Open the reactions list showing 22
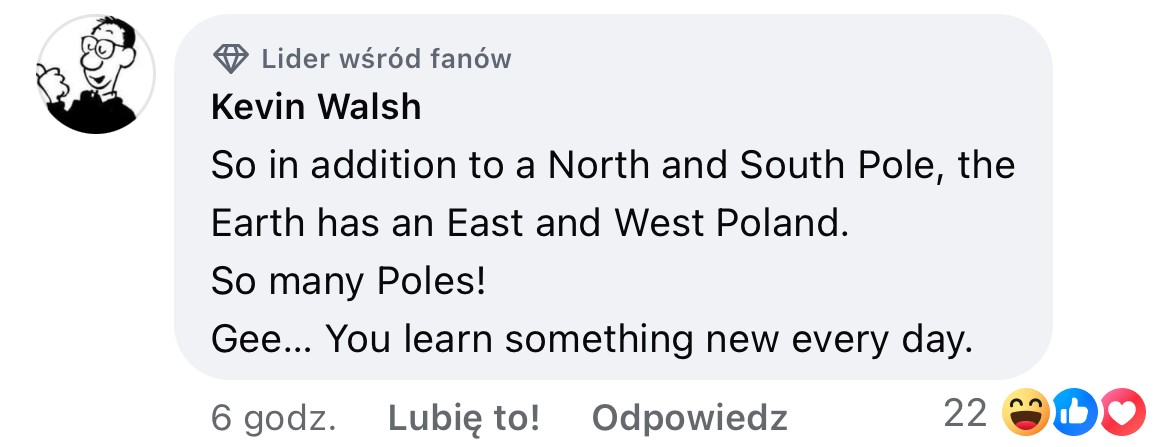 965,414
